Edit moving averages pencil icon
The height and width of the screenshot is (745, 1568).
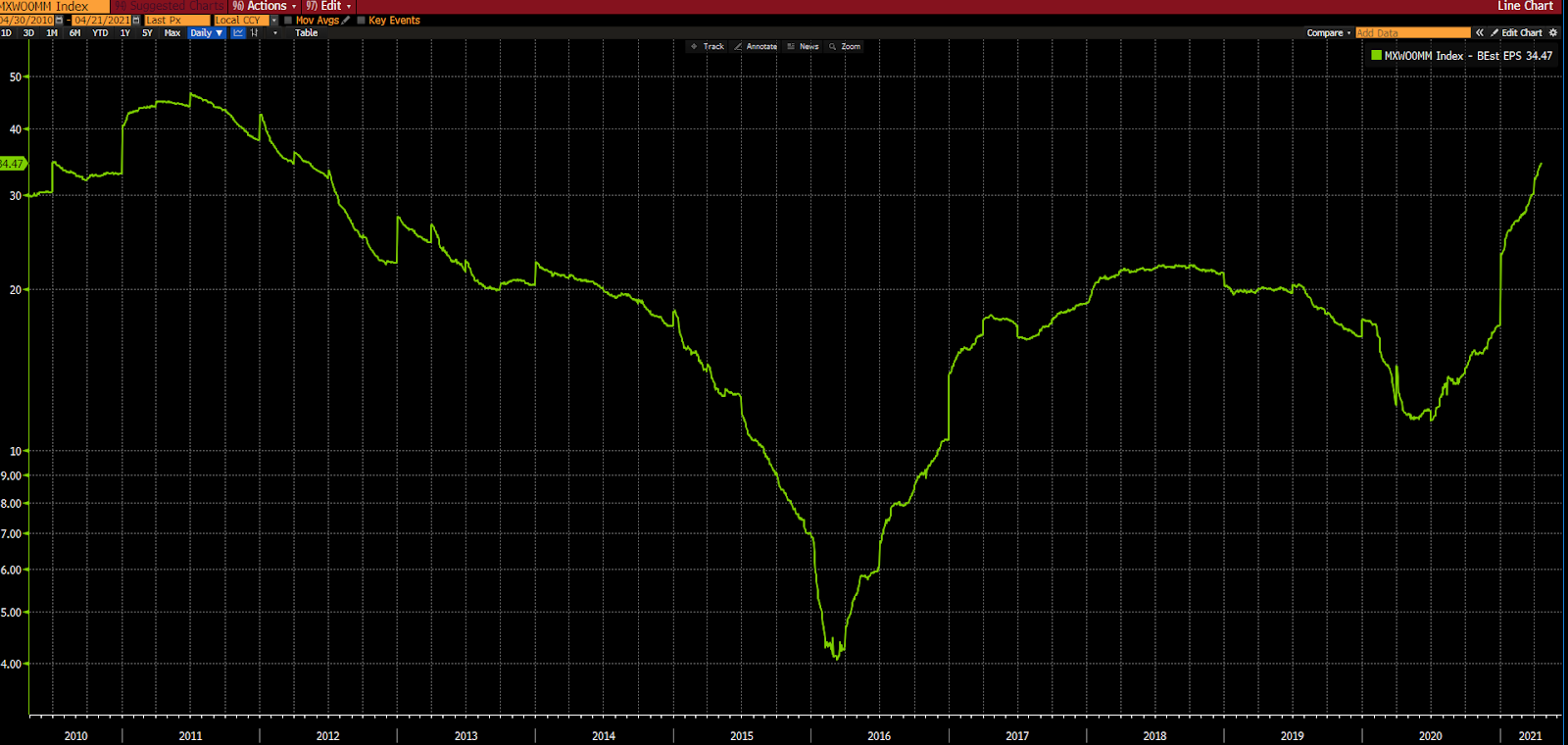point(346,20)
